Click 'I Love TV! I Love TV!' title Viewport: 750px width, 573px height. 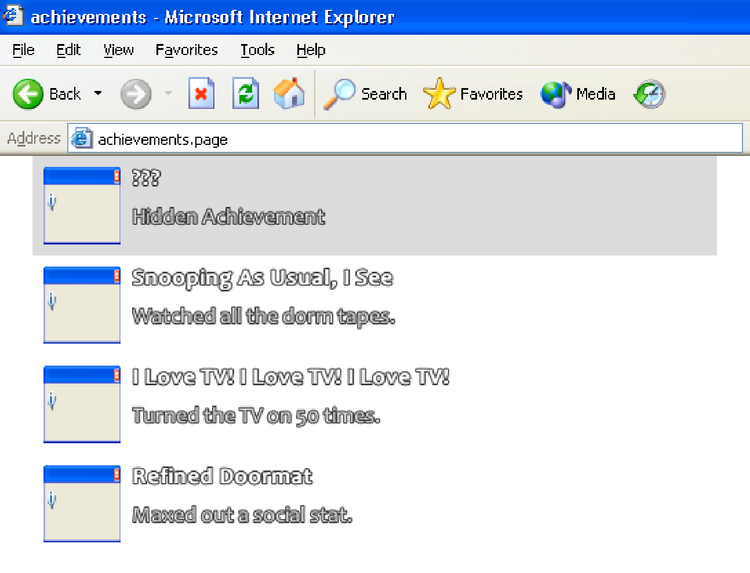[291, 377]
